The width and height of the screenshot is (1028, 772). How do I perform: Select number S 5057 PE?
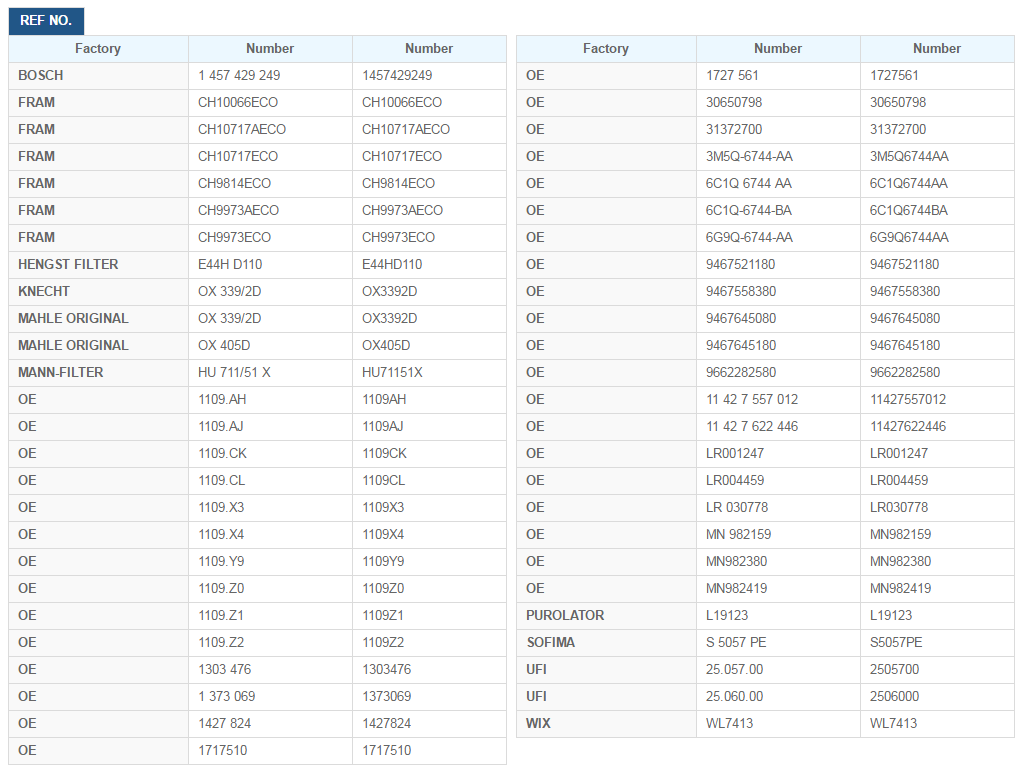736,642
